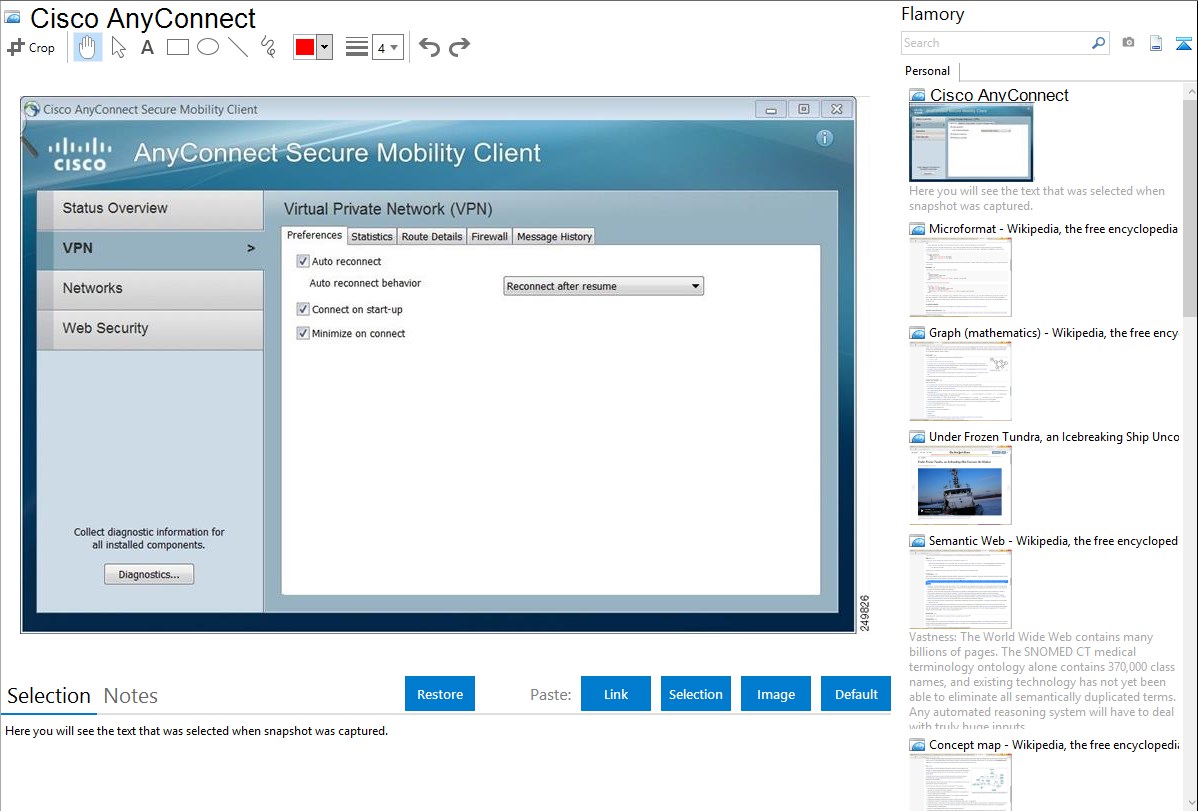Click the search magnifier icon
The height and width of the screenshot is (811, 1198).
1098,43
